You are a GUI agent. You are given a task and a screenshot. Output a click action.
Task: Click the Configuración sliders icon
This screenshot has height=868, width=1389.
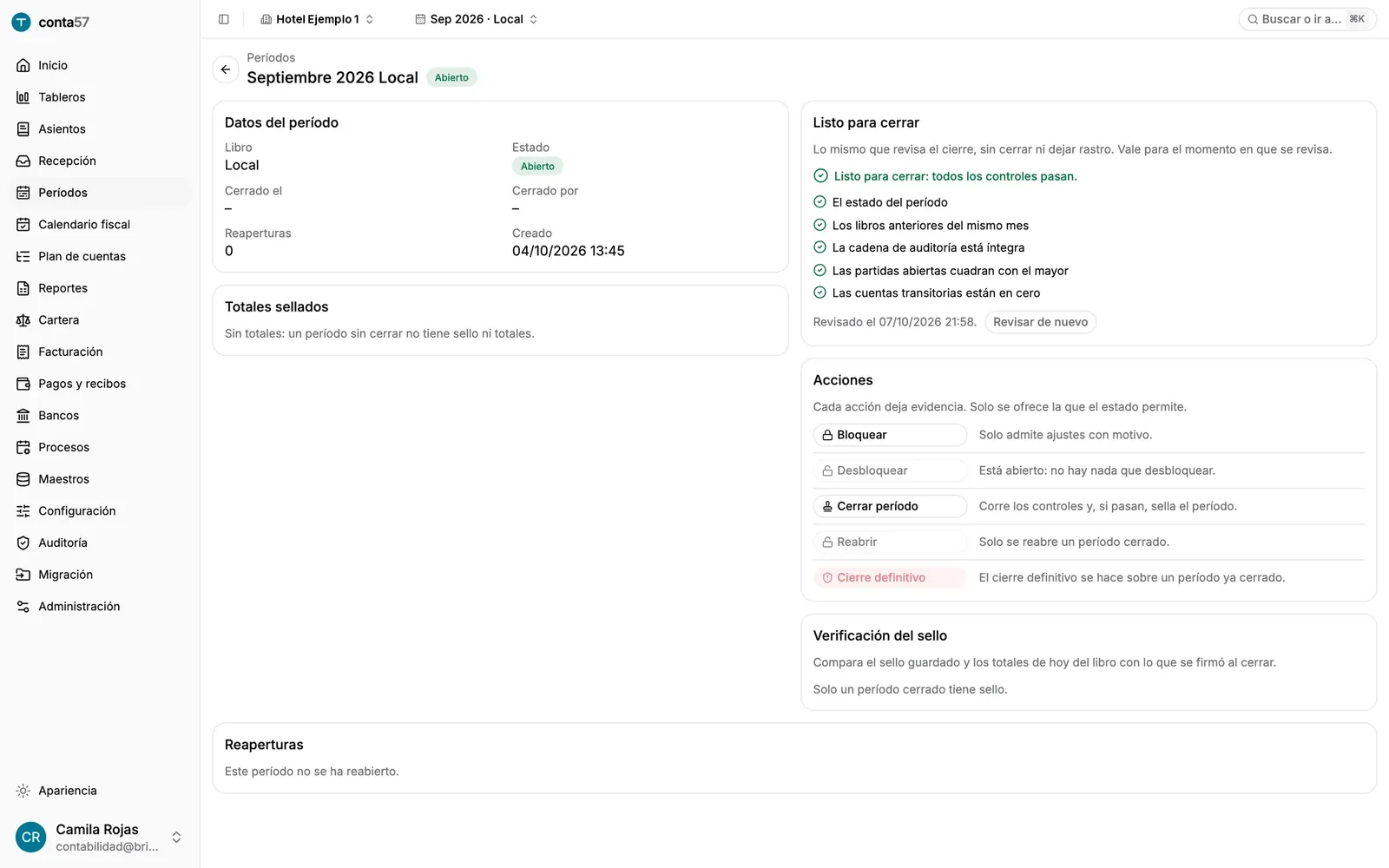[23, 511]
